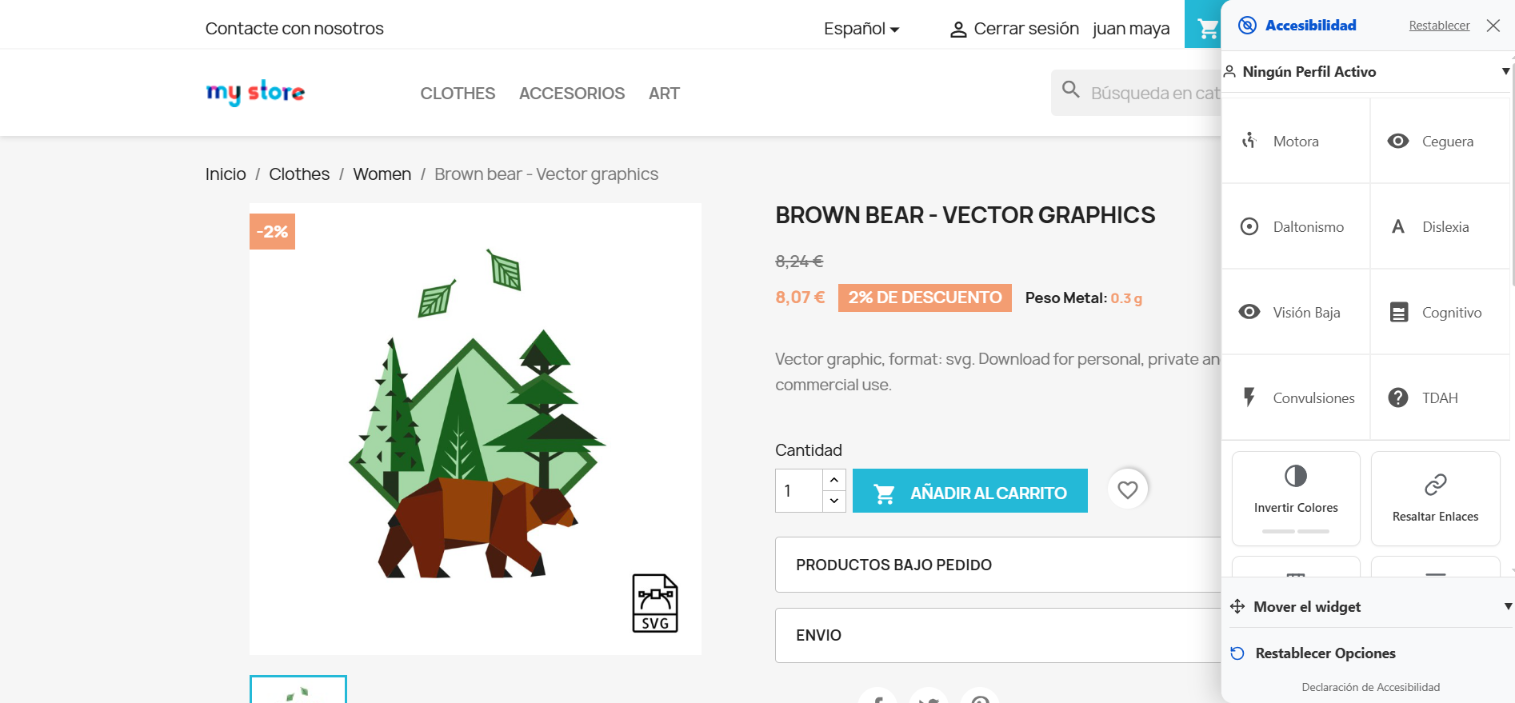Toggle the Resaltar Enlaces option
The image size is (1515, 703).
click(1435, 497)
